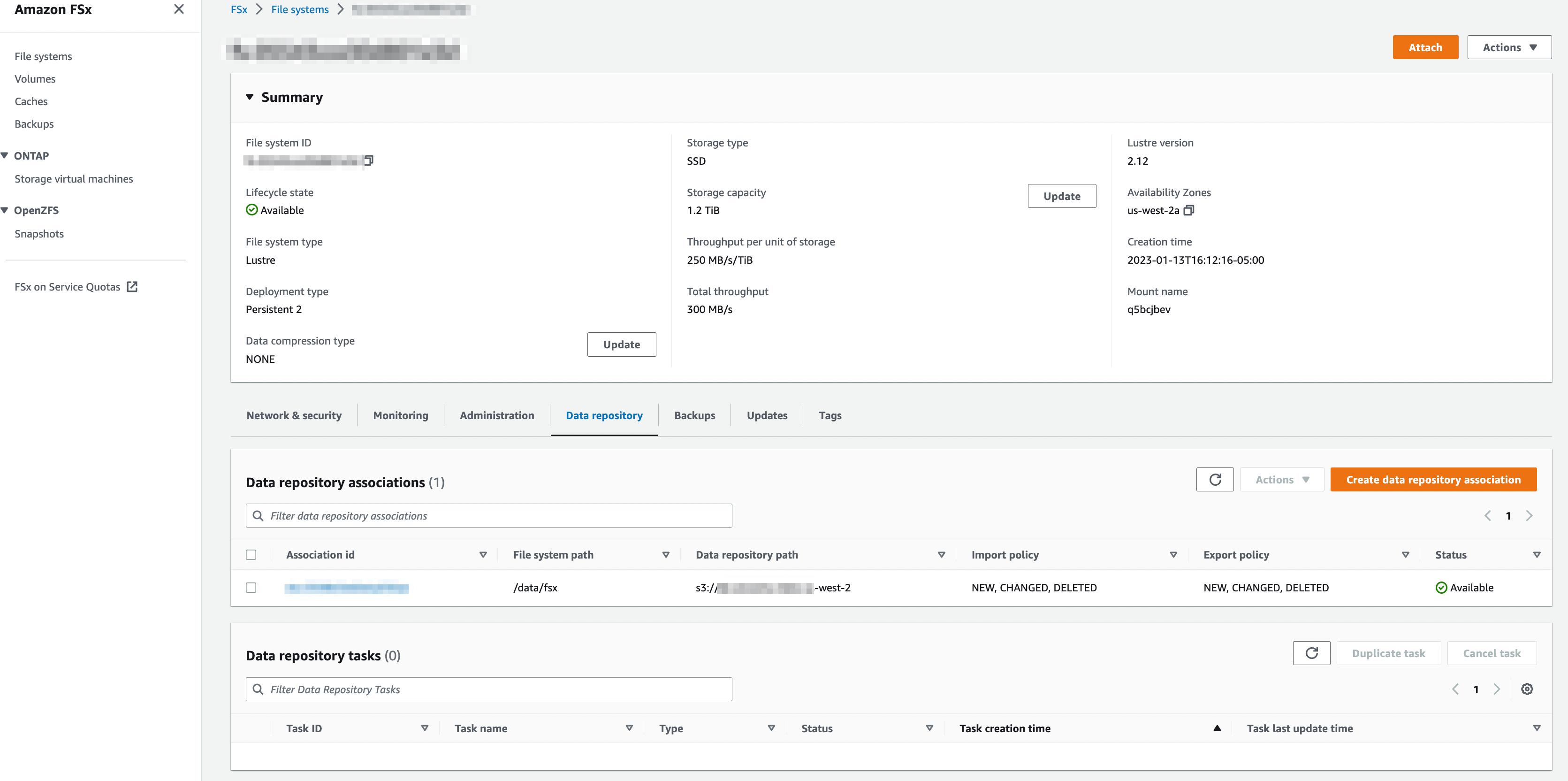Click the Duplicate task button

(1388, 653)
